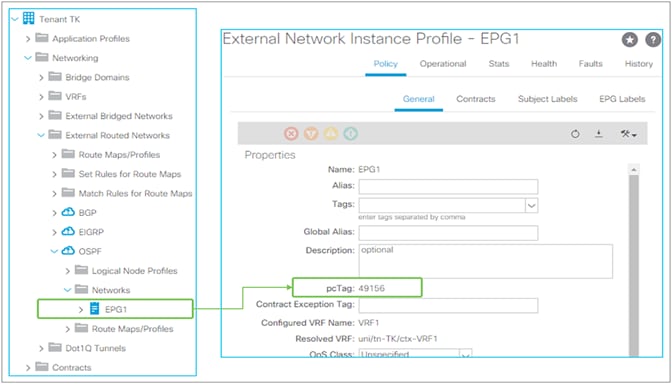Viewport: 672px width, 384px height.
Task: Click the EIGRP cloud icon
Action: pos(69,231)
